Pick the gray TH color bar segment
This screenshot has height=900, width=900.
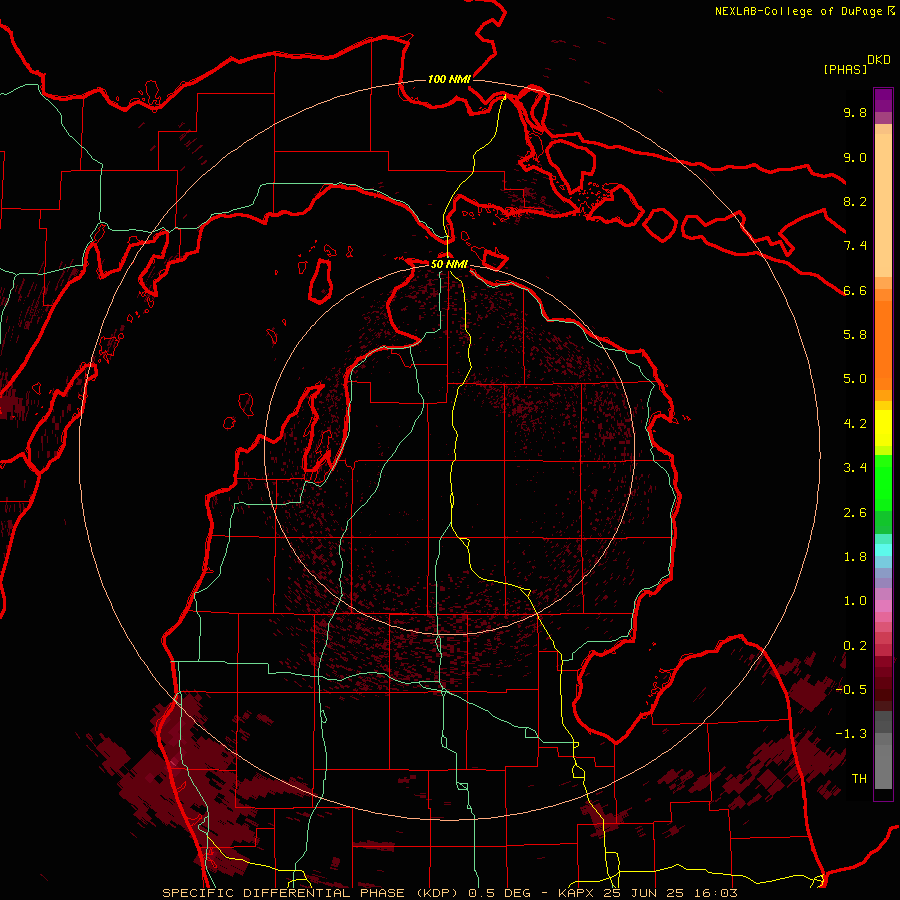(883, 767)
